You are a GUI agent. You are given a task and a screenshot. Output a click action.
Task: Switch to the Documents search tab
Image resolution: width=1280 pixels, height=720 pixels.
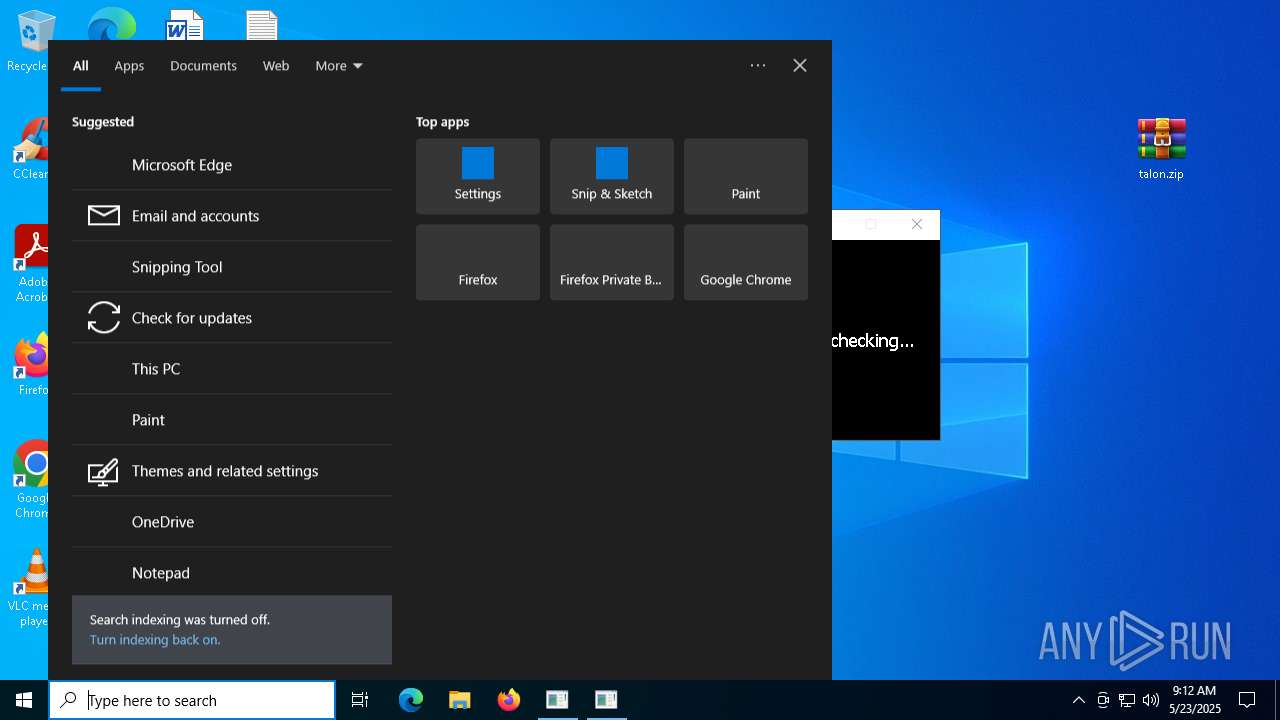(x=203, y=66)
